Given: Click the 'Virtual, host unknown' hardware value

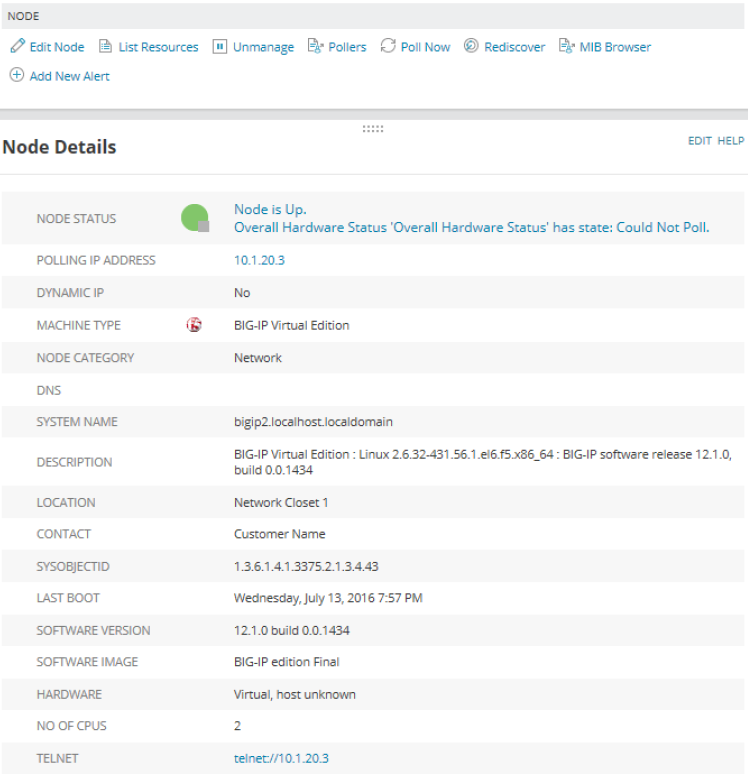Looking at the screenshot, I should (294, 694).
